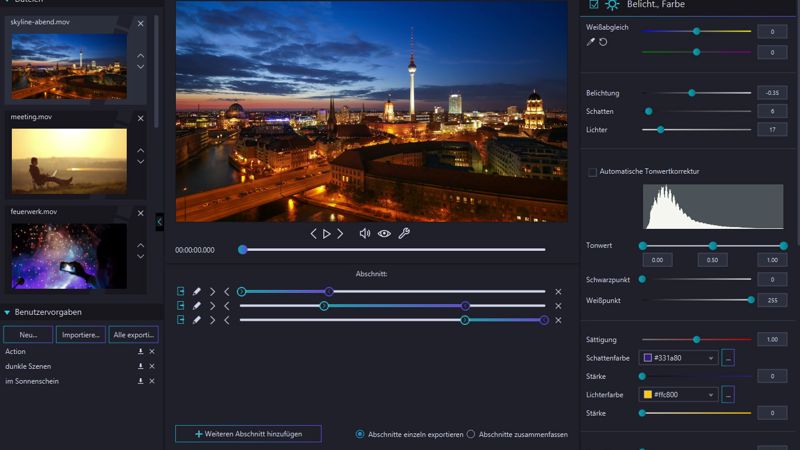Step to previous frame in preview
The height and width of the screenshot is (450, 800).
pos(313,234)
